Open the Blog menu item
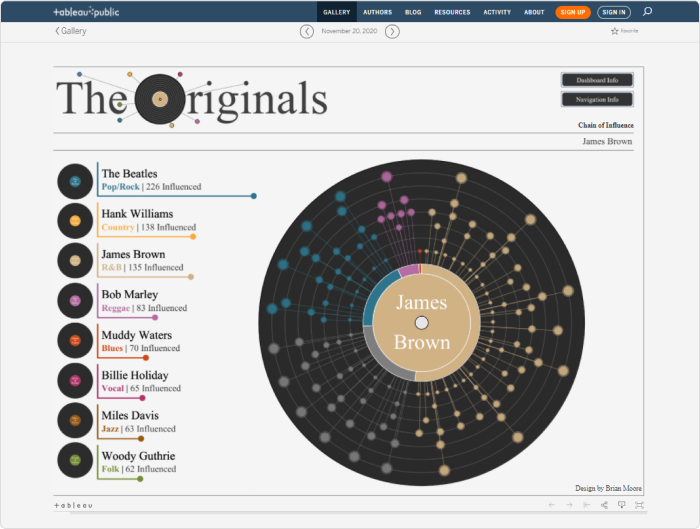Viewport: 700px width, 529px height. tap(413, 12)
